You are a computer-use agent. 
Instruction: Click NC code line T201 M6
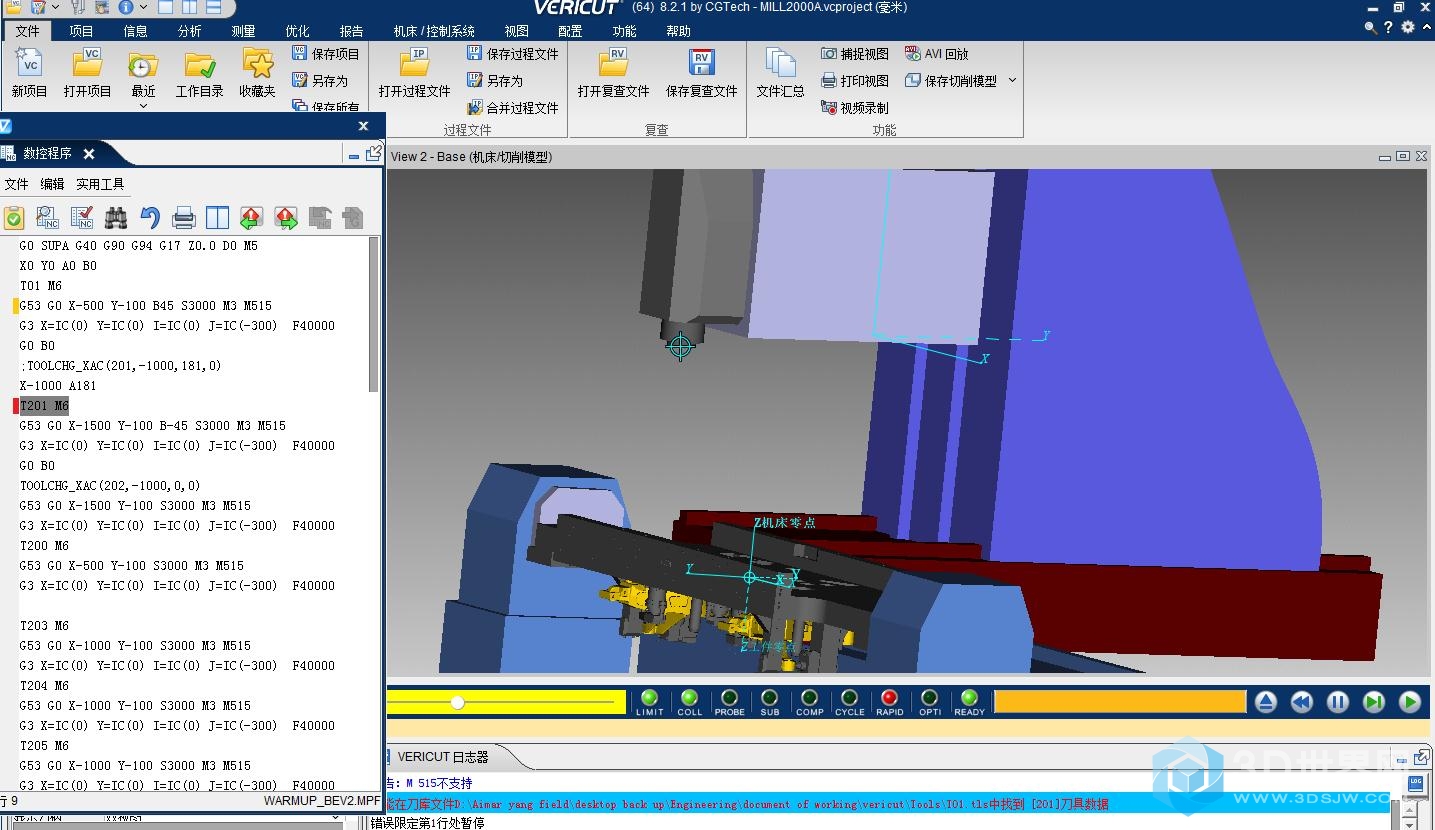44,406
